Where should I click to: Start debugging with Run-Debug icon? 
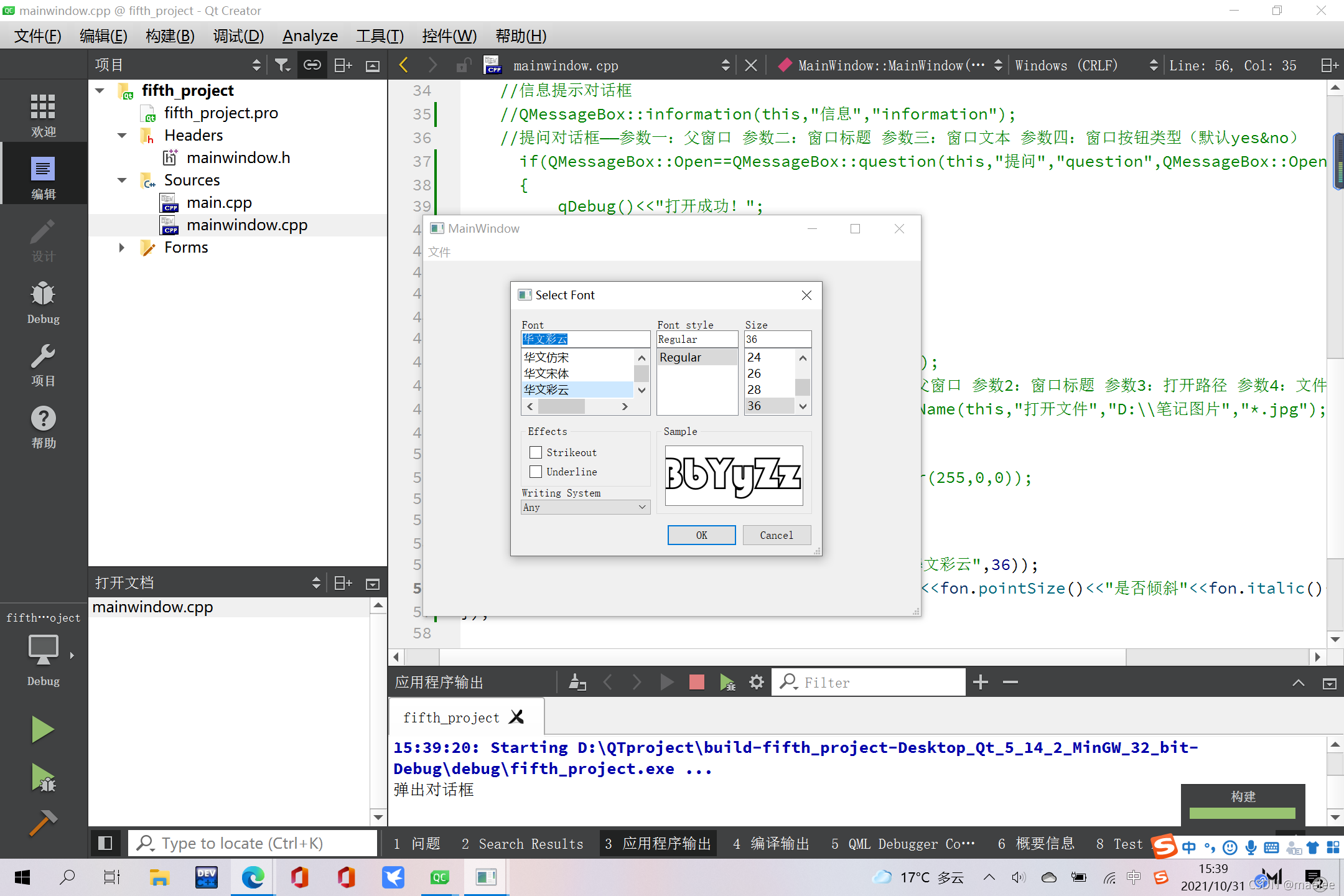[x=44, y=778]
